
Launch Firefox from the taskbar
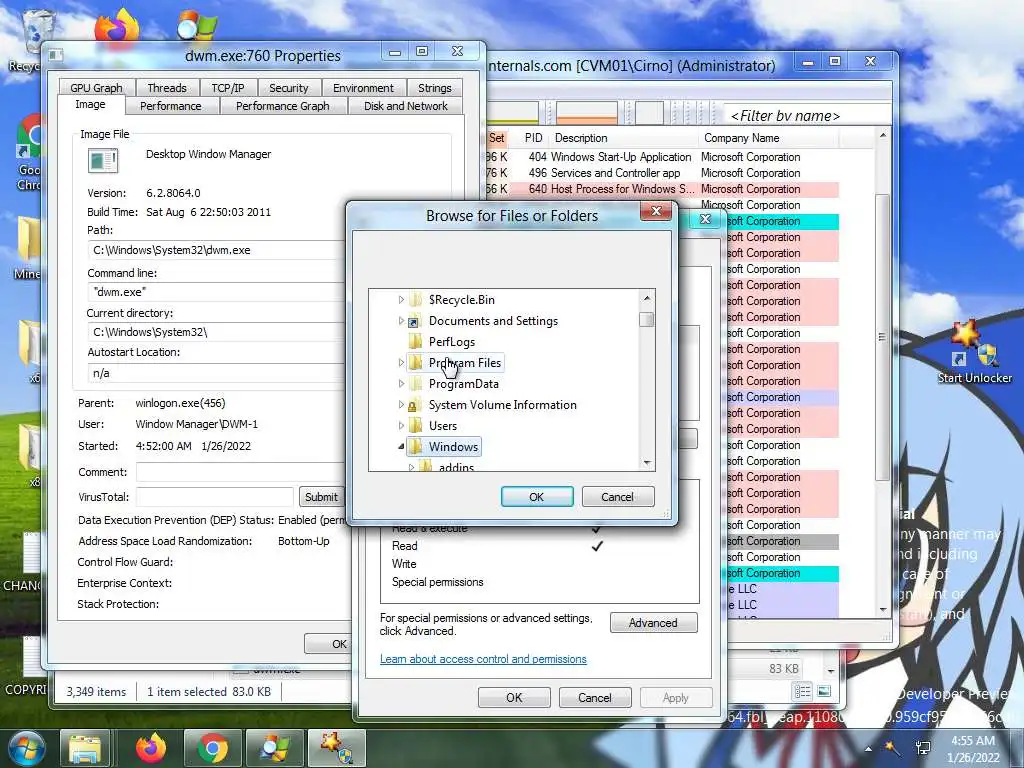(151, 748)
